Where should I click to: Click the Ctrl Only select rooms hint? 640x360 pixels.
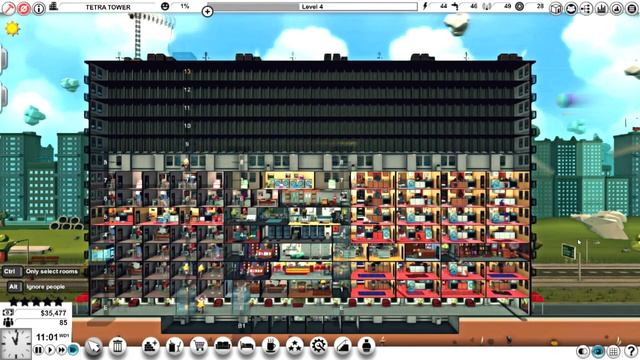[x=40, y=271]
